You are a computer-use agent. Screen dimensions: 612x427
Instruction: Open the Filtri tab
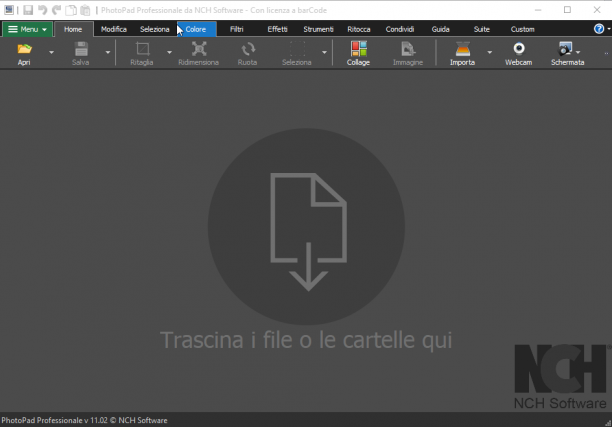(237, 29)
